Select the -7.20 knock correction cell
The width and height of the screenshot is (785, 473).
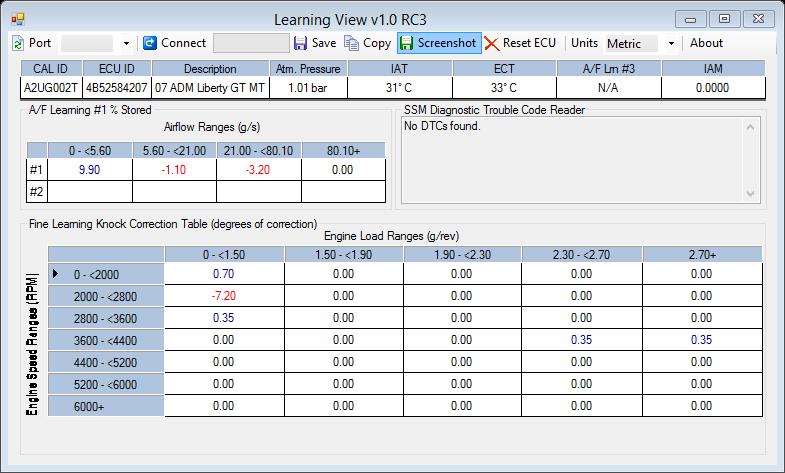tap(224, 296)
